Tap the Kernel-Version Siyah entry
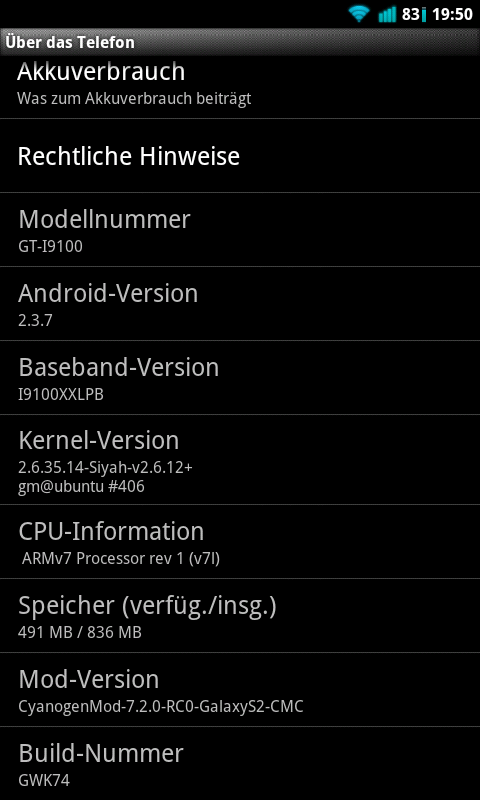This screenshot has width=480, height=800. (x=240, y=460)
